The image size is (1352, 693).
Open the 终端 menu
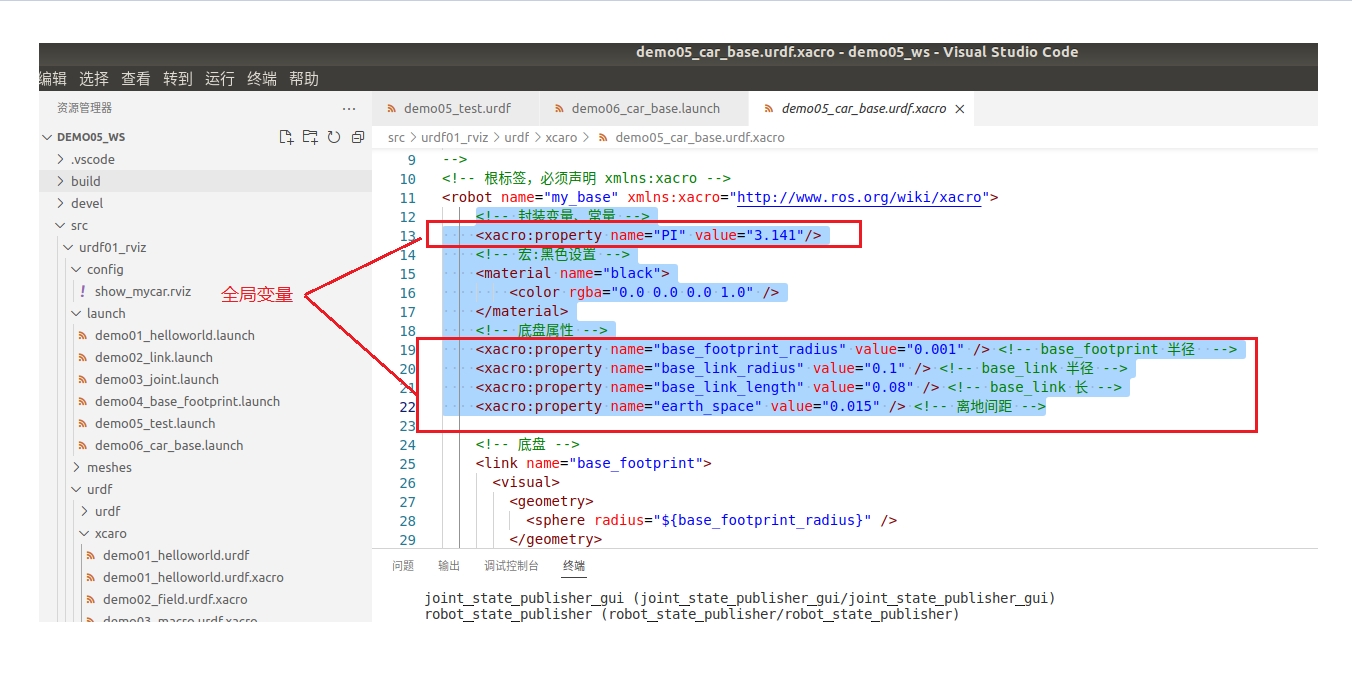[262, 77]
